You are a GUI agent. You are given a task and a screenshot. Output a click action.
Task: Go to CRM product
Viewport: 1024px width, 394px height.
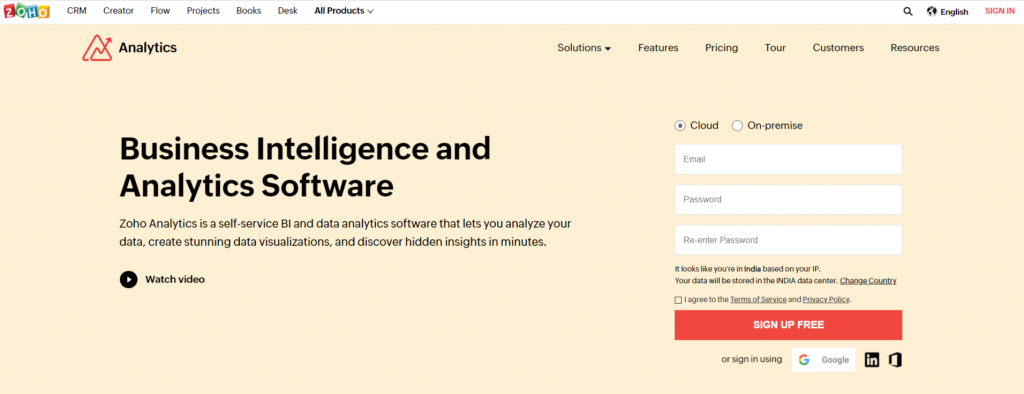(x=76, y=11)
